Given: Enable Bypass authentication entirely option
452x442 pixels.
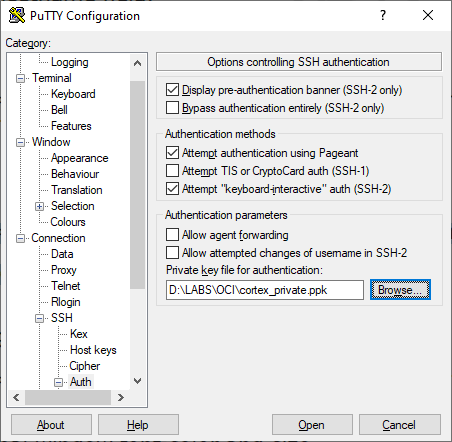Looking at the screenshot, I should (x=172, y=108).
